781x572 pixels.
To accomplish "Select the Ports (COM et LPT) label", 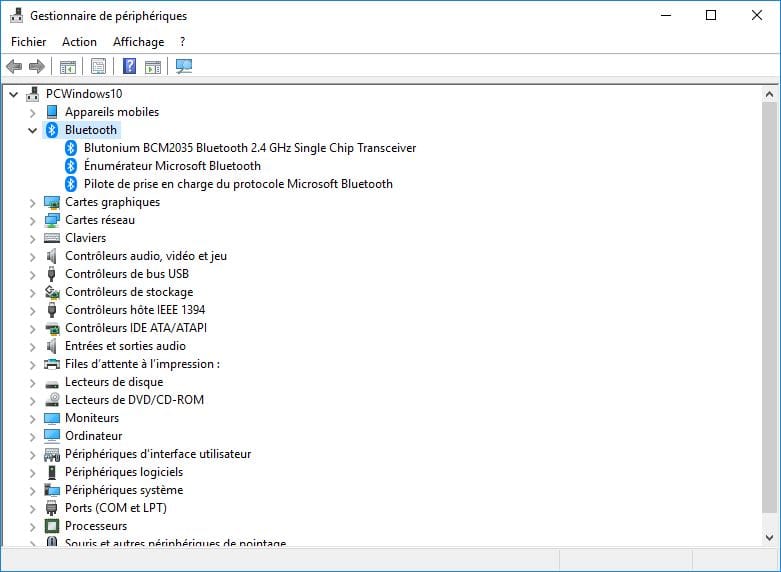I will click(116, 508).
